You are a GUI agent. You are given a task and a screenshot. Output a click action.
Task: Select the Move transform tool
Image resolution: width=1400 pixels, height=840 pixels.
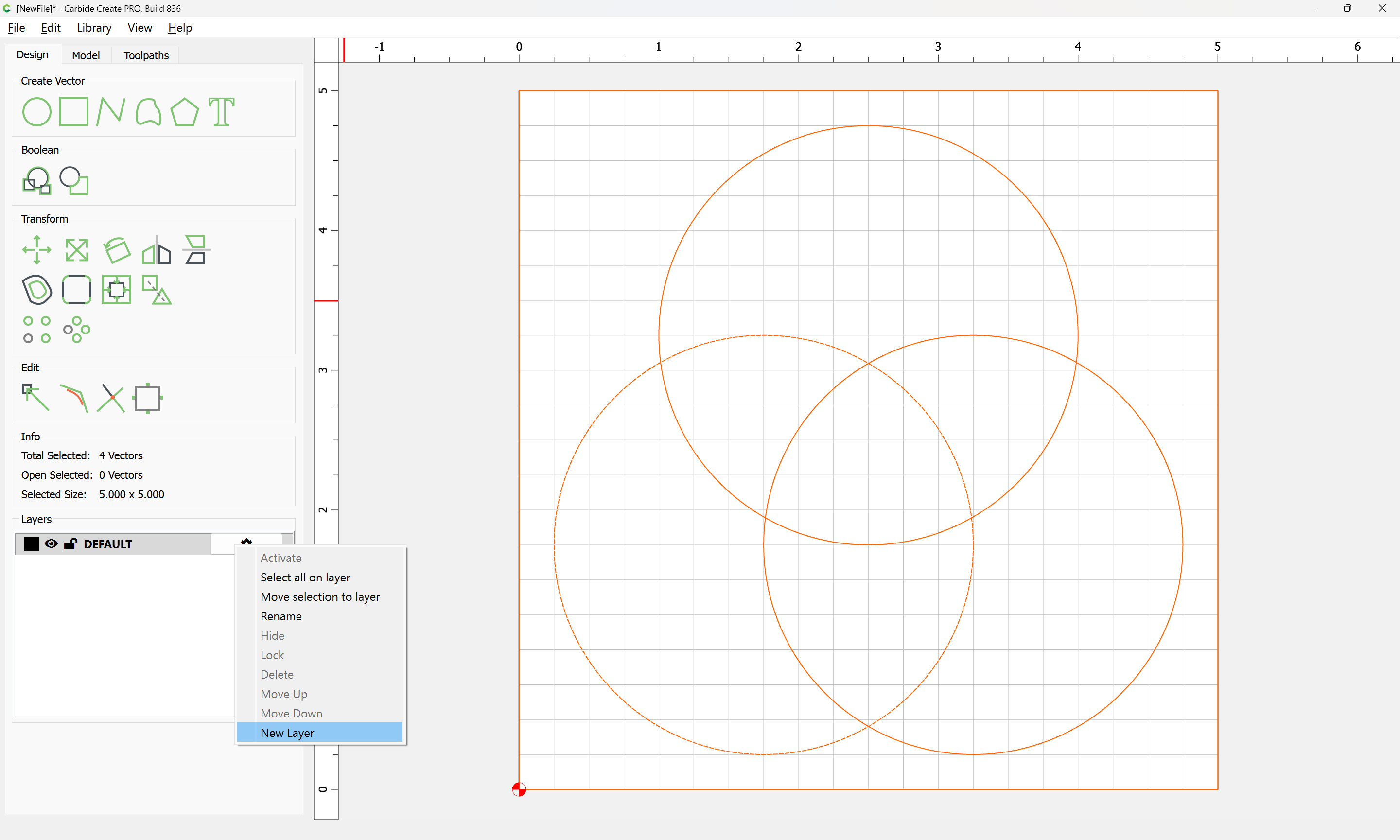[x=36, y=250]
